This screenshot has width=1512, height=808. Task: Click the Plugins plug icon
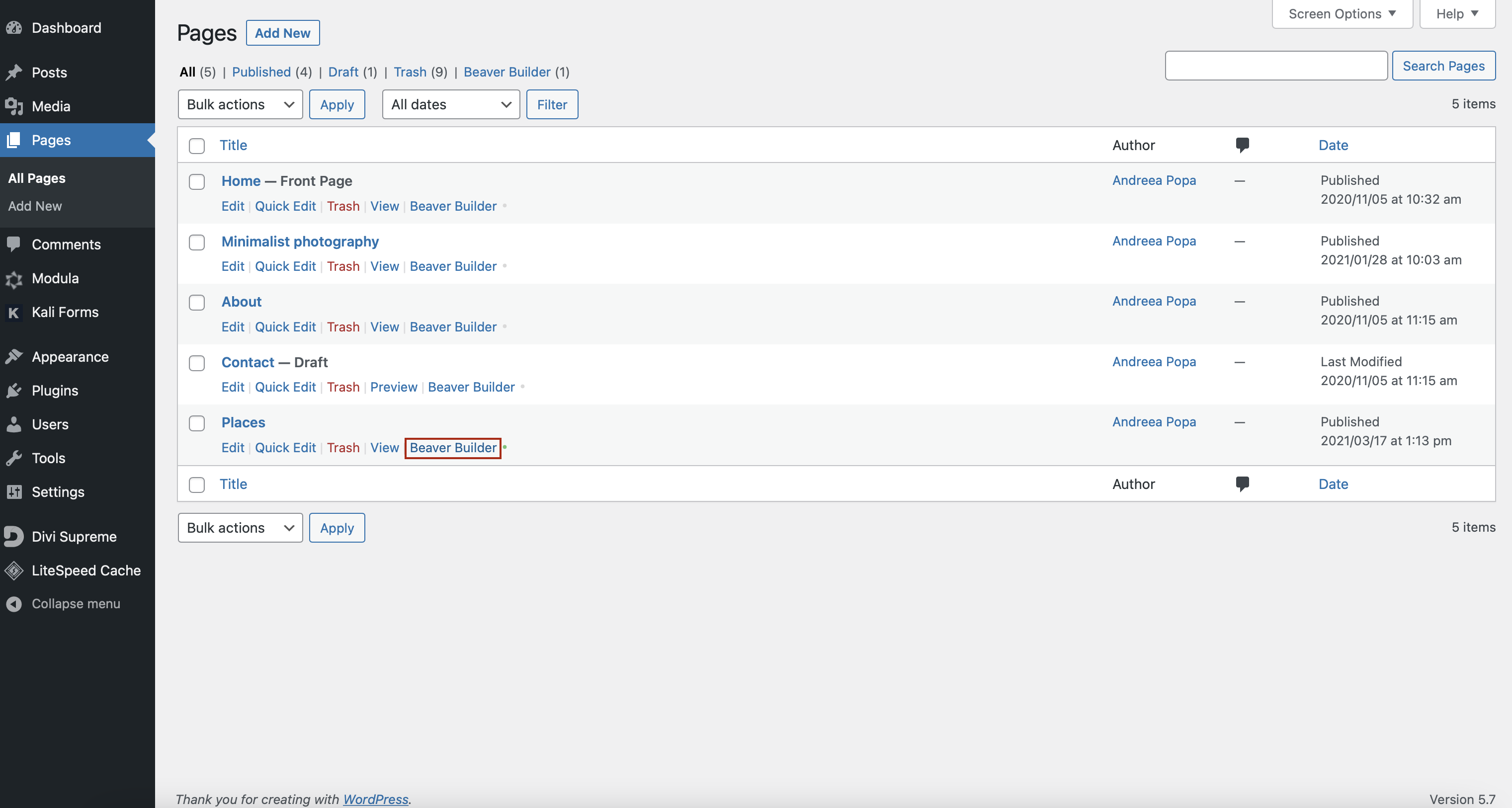tap(14, 391)
